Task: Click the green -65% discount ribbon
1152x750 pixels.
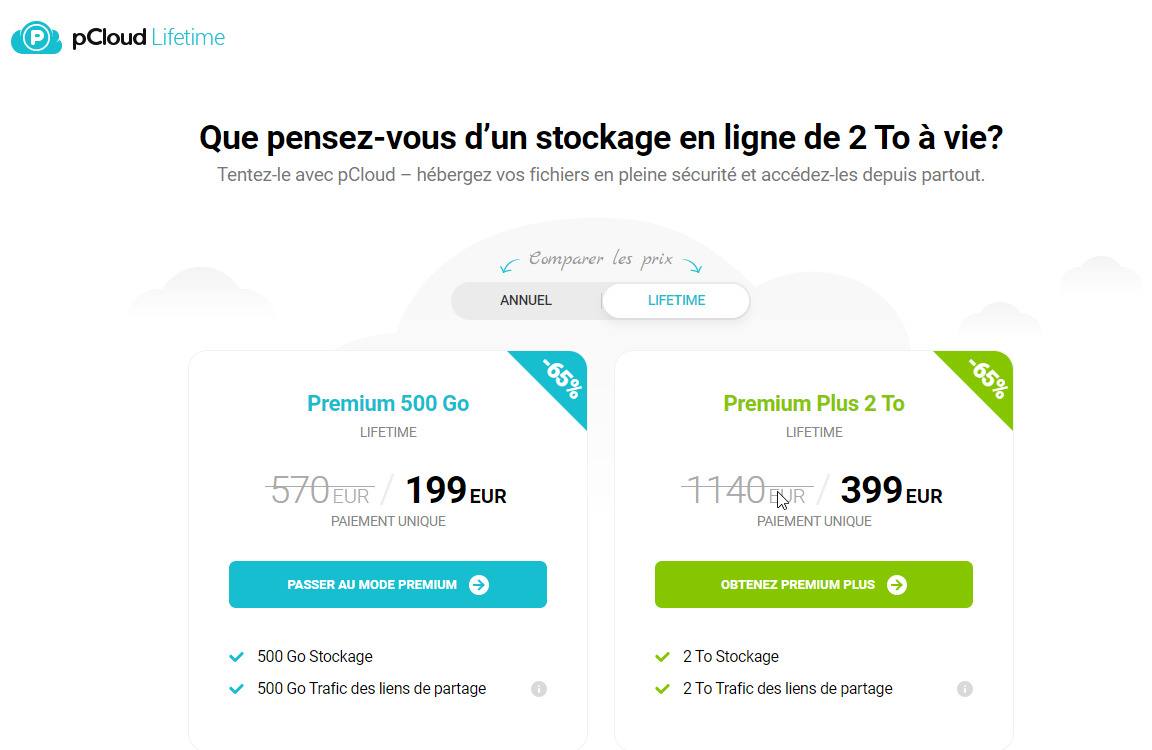Action: (985, 379)
